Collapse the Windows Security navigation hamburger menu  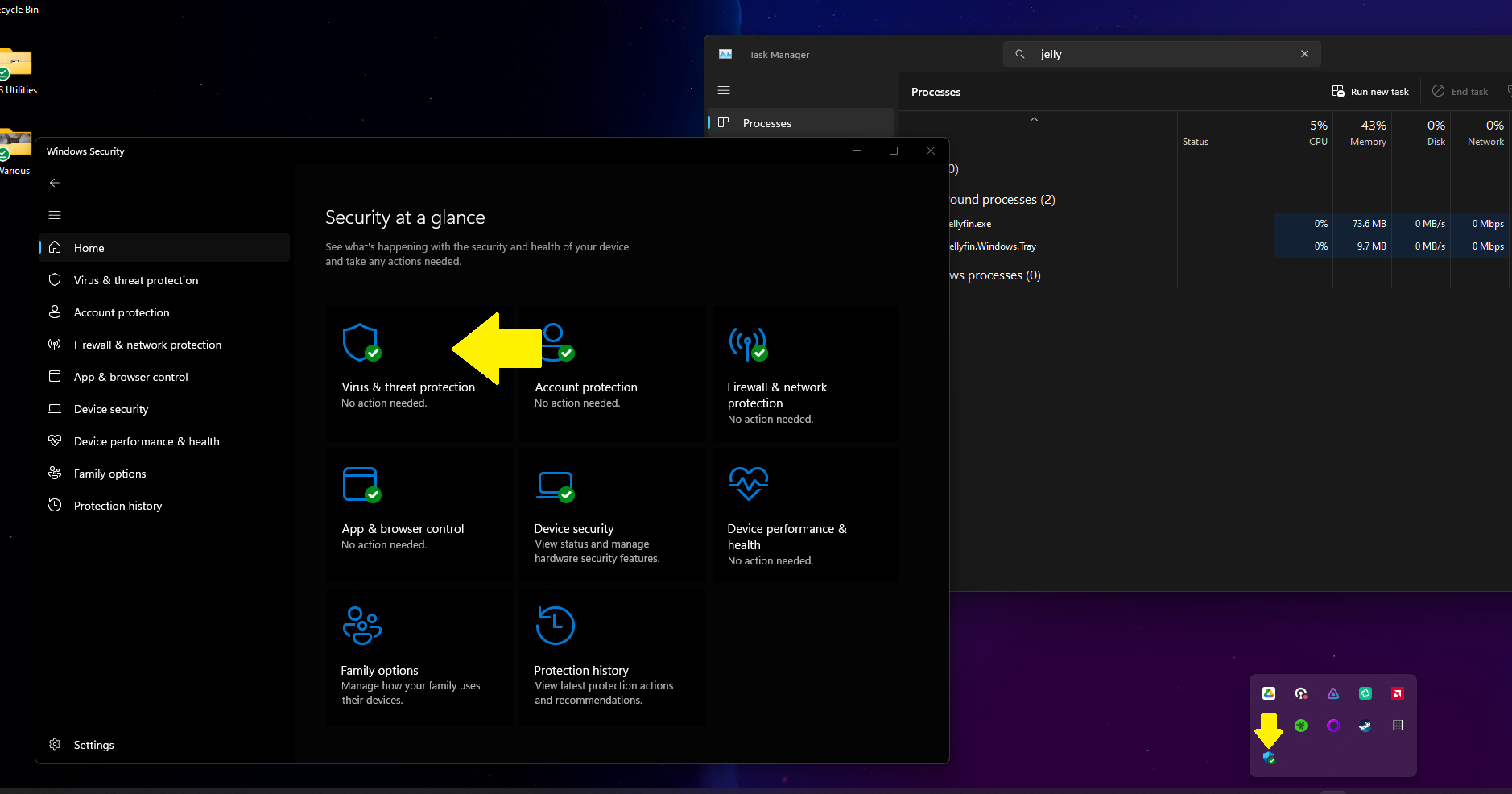[x=55, y=215]
